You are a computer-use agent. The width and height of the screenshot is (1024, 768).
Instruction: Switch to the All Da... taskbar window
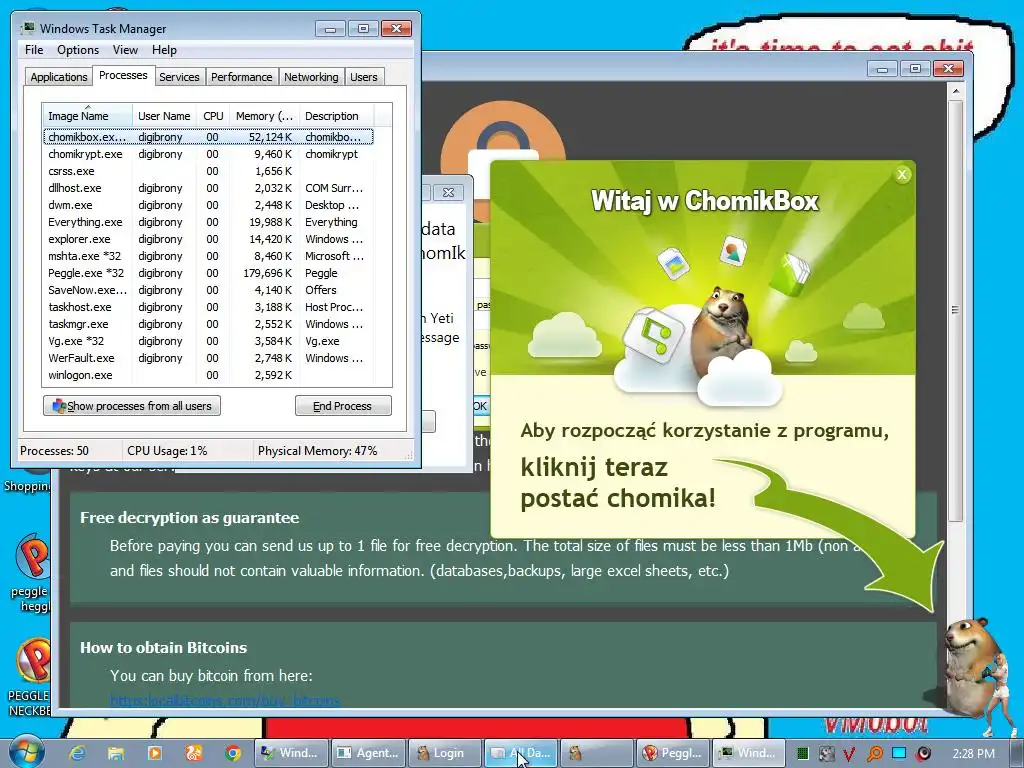(x=521, y=753)
